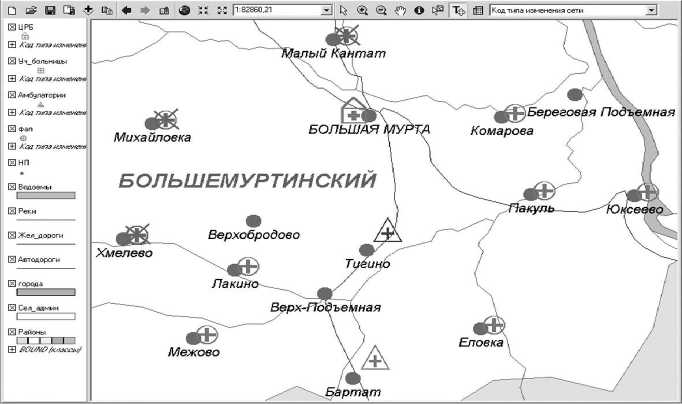
Task: Toggle visibility of Водоемы layer
Action: (12, 187)
